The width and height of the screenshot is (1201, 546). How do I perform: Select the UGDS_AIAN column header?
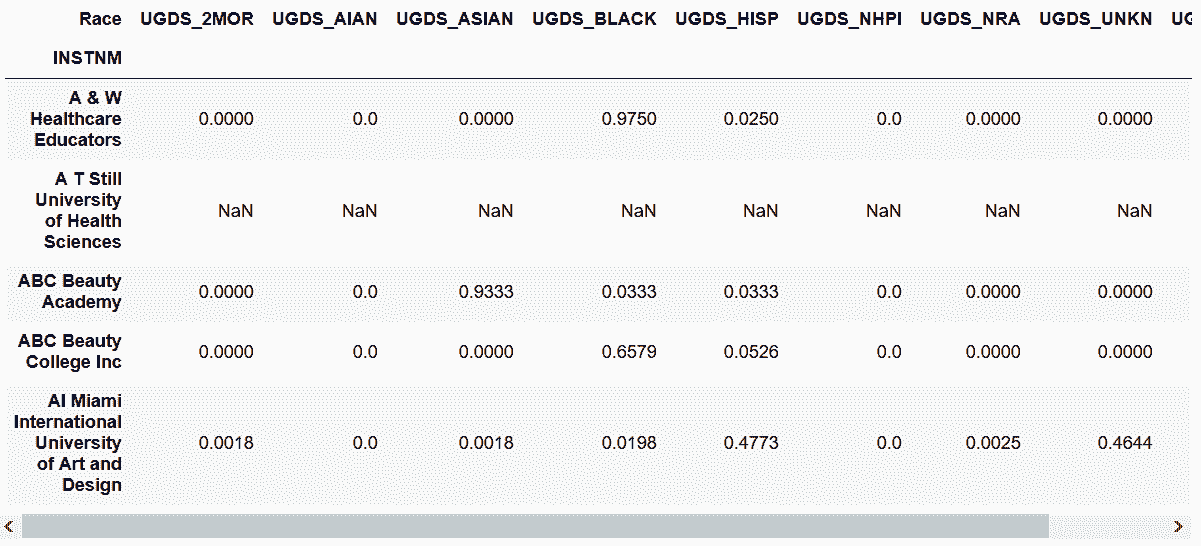(x=325, y=19)
